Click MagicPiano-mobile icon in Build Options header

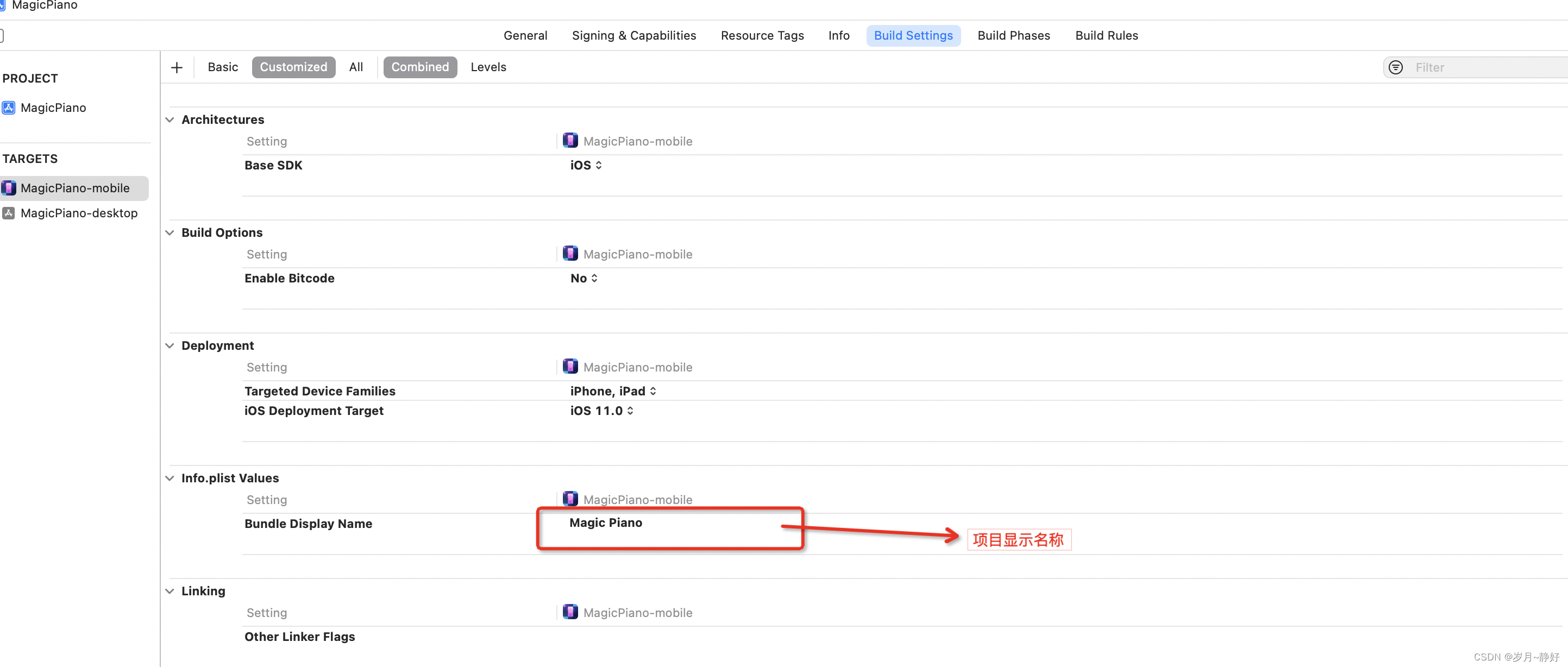tap(570, 254)
